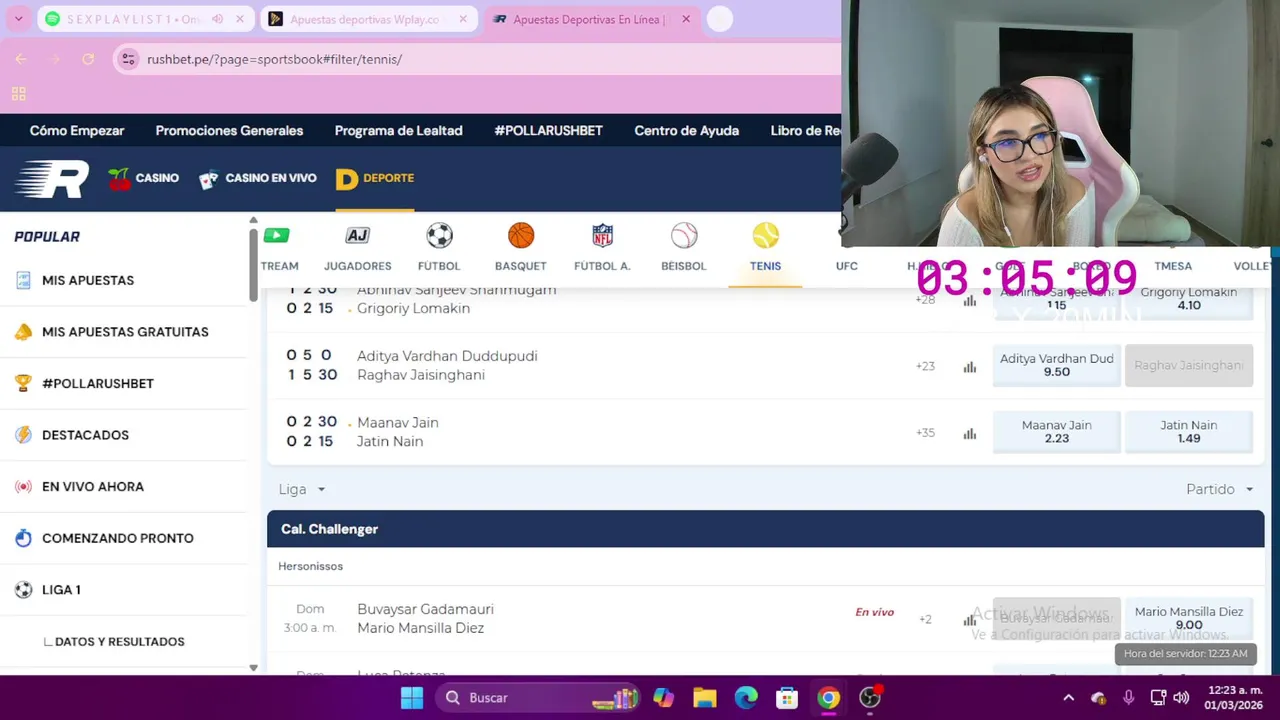Open taskbar clock showing 12:23 a. m.
1280x720 pixels.
1233,698
